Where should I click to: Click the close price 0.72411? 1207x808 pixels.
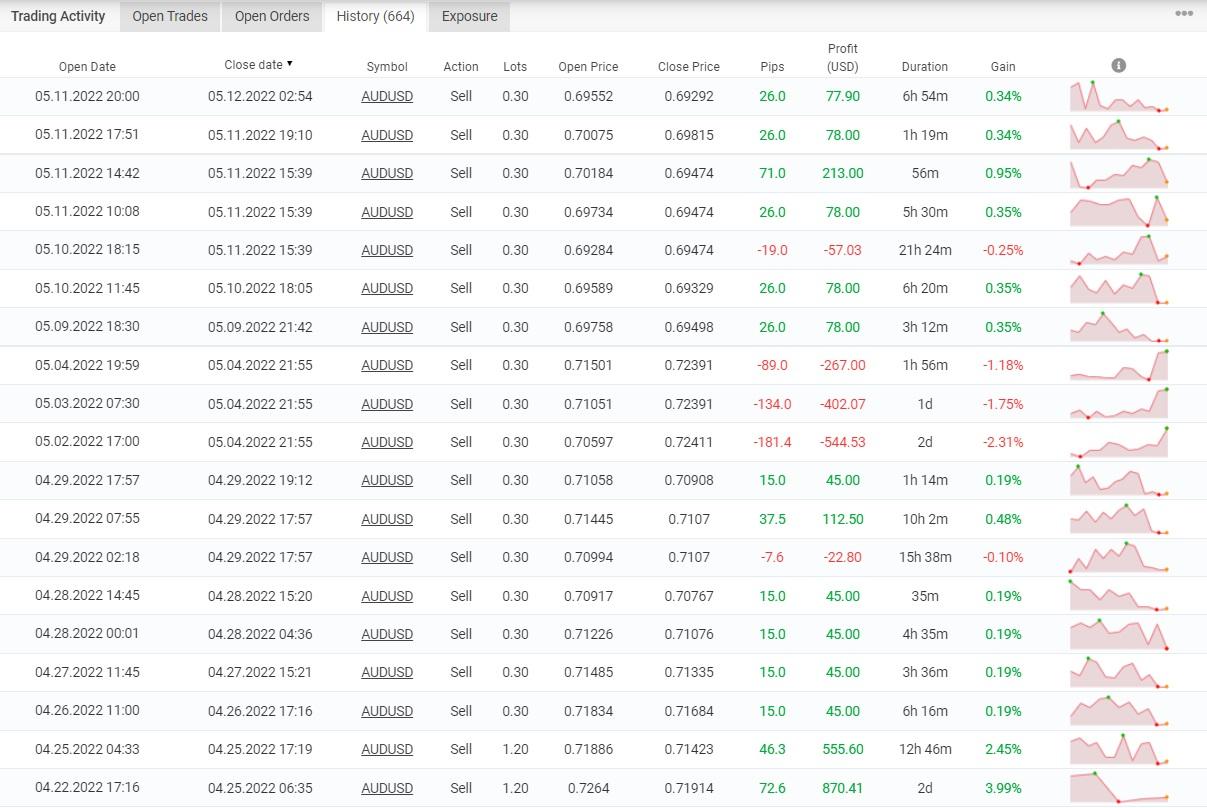click(x=689, y=442)
